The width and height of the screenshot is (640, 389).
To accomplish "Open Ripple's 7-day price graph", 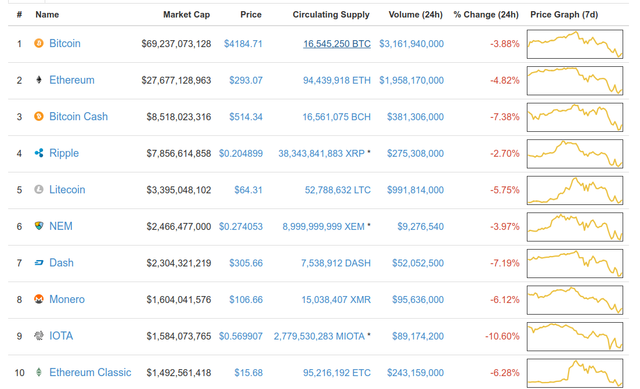I will pos(575,153).
